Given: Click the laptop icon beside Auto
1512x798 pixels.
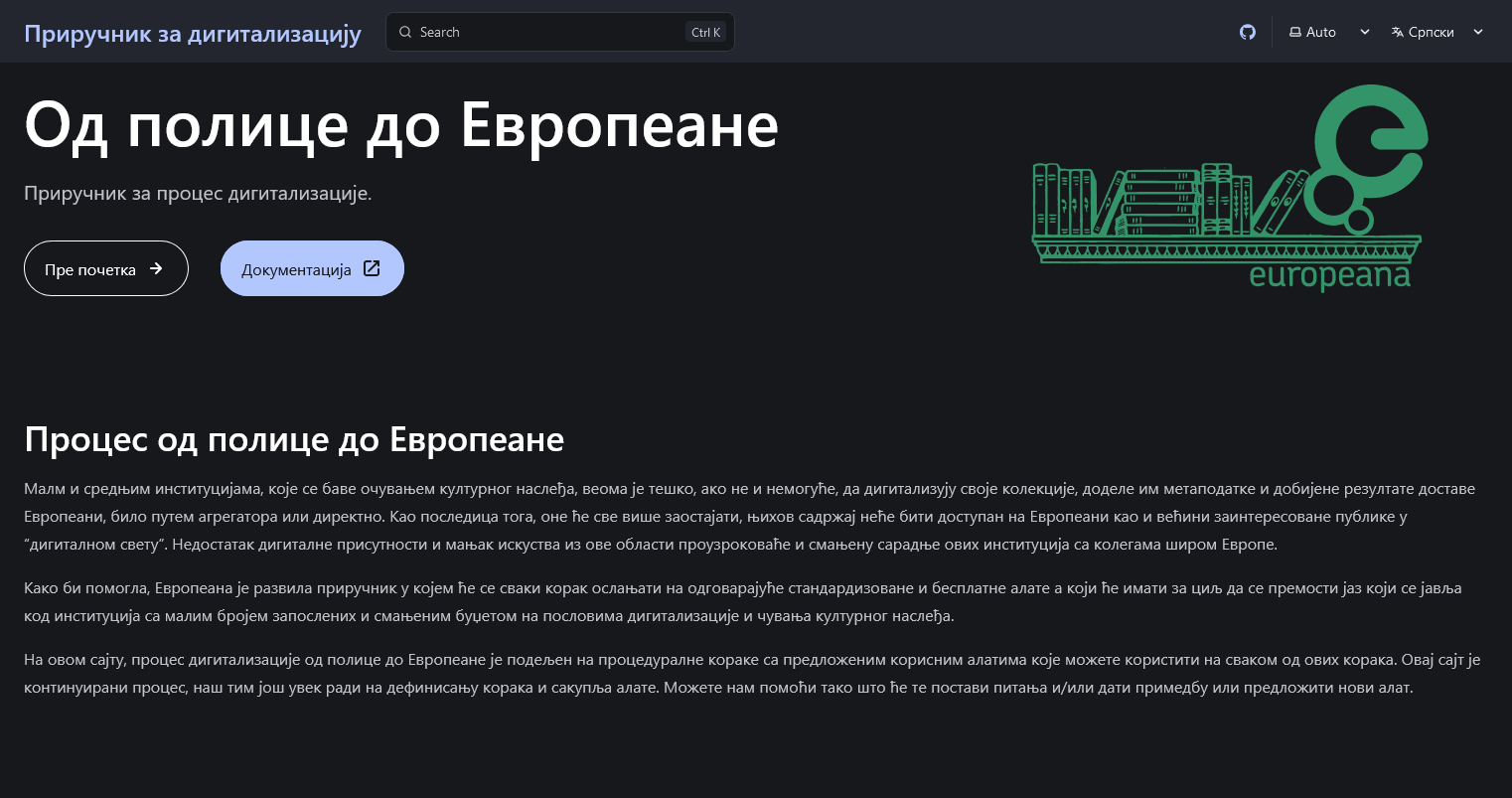Looking at the screenshot, I should pyautogui.click(x=1295, y=32).
